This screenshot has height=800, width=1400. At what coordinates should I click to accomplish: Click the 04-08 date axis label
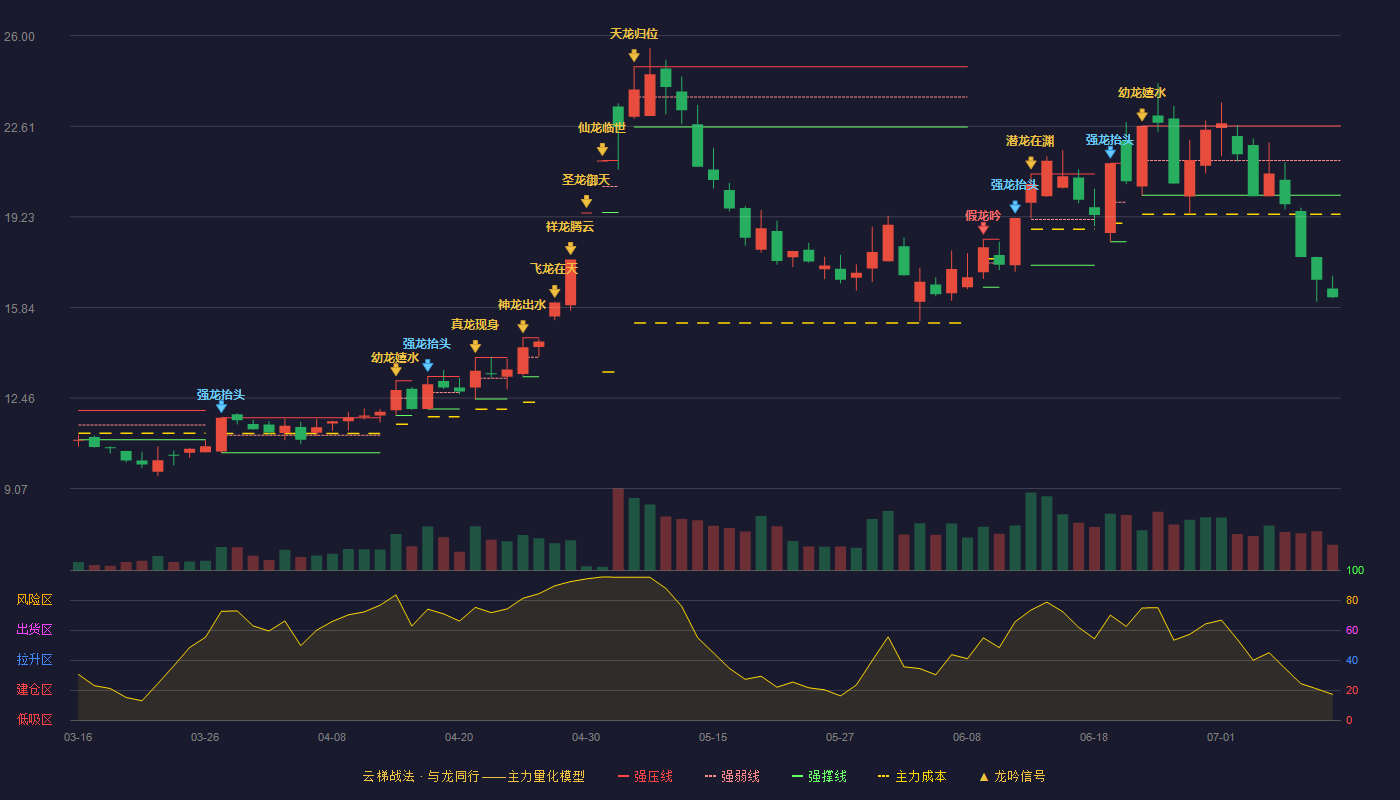(332, 737)
